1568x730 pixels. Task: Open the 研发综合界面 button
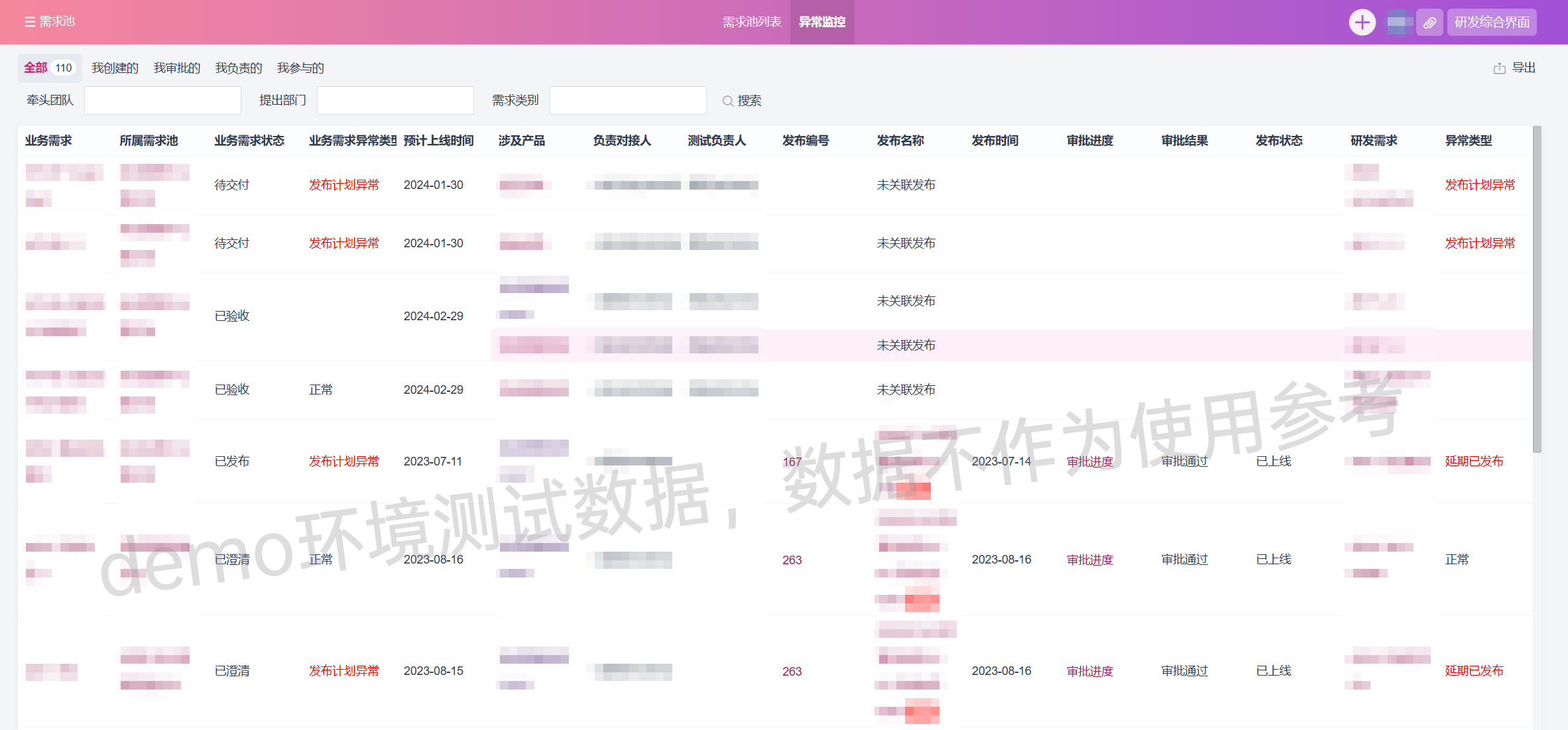(x=1491, y=23)
